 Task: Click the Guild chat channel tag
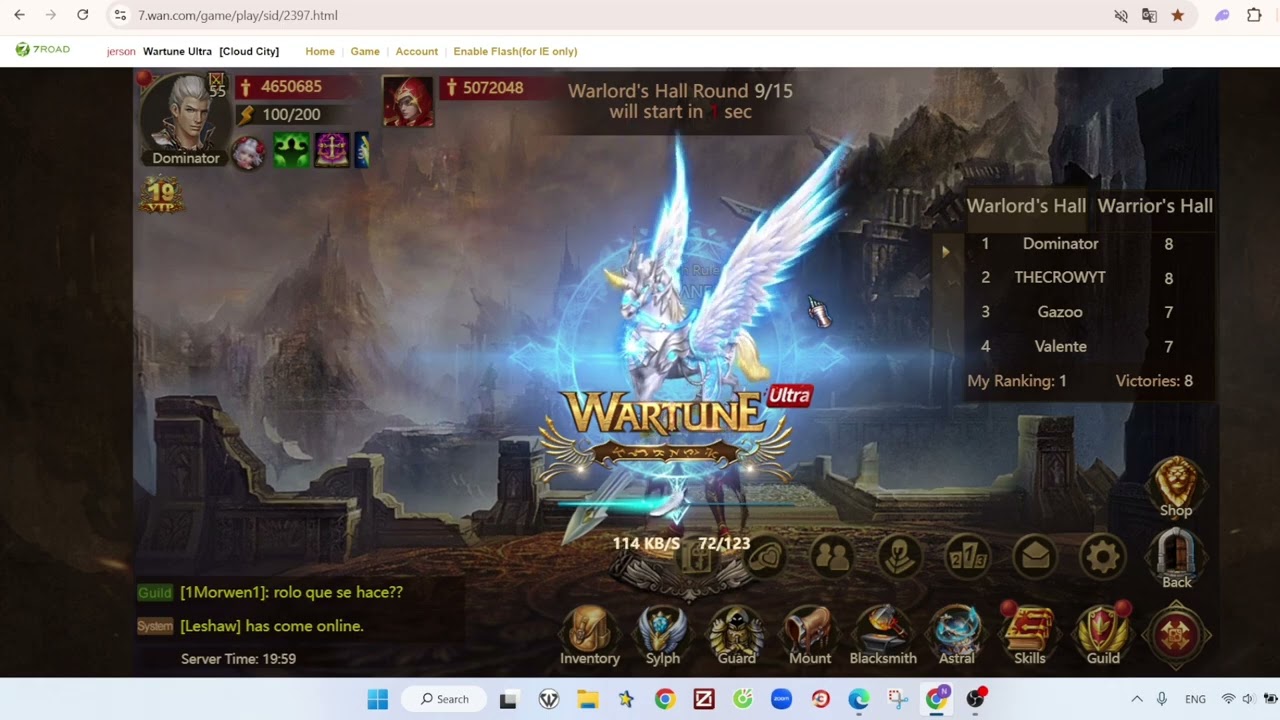pyautogui.click(x=155, y=592)
